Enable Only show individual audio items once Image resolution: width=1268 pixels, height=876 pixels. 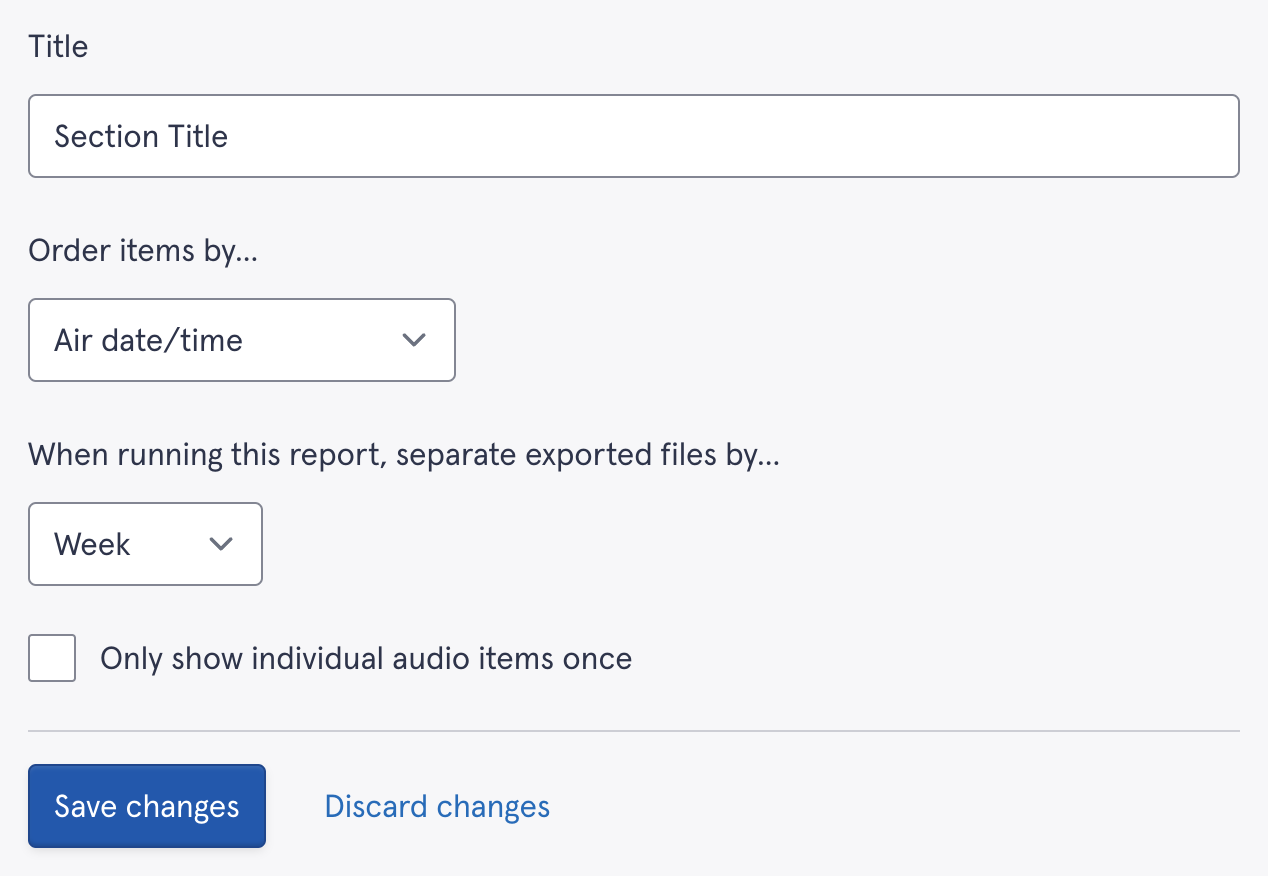pos(52,658)
